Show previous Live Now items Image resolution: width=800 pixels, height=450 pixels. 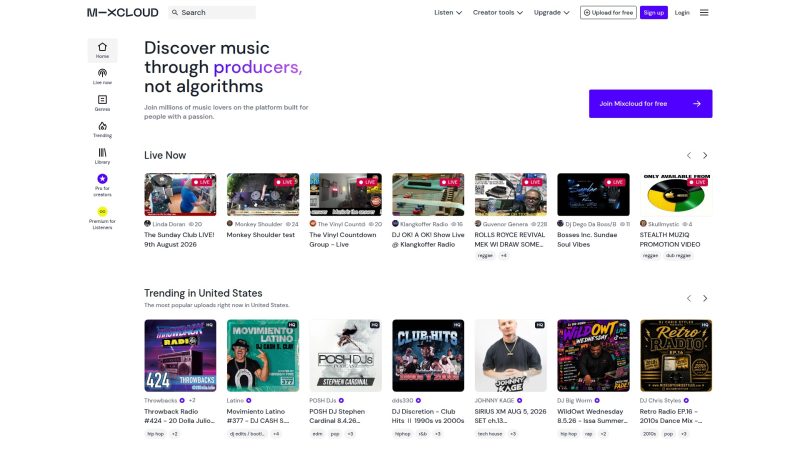(x=689, y=155)
